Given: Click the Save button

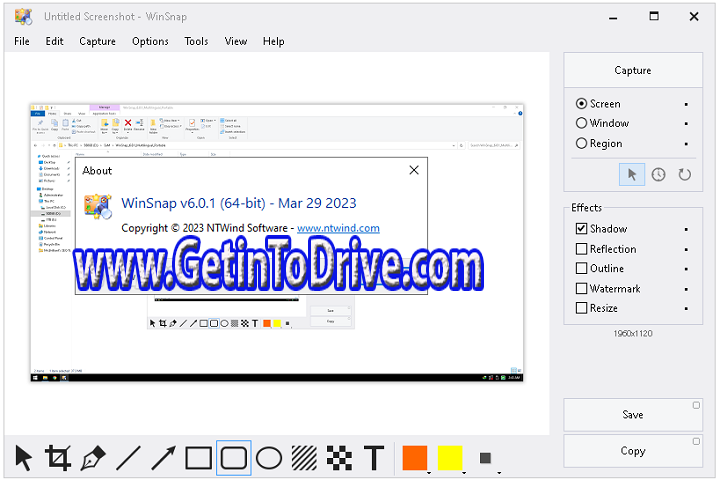Looking at the screenshot, I should (633, 415).
